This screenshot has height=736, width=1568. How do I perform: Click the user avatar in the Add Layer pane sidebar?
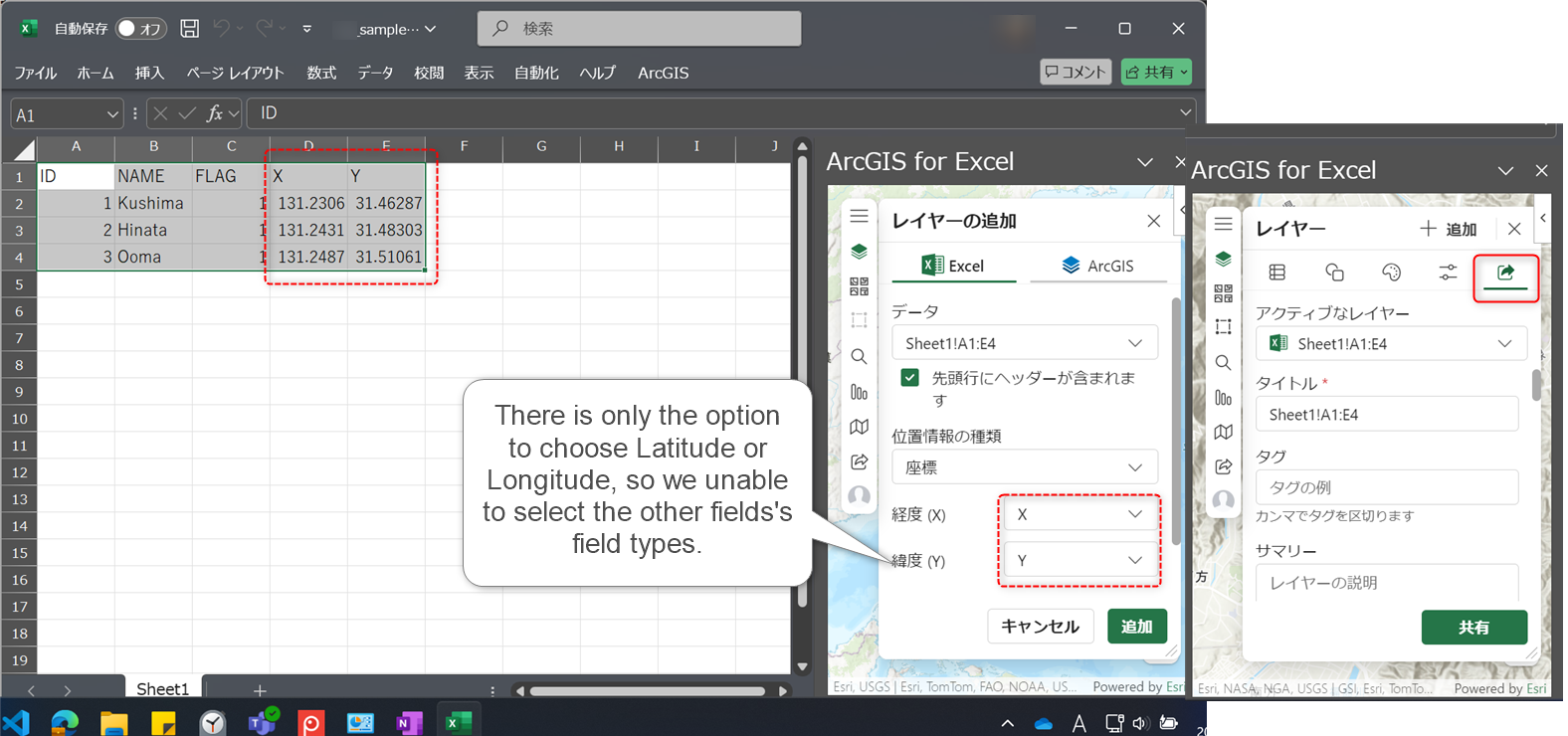(x=860, y=496)
